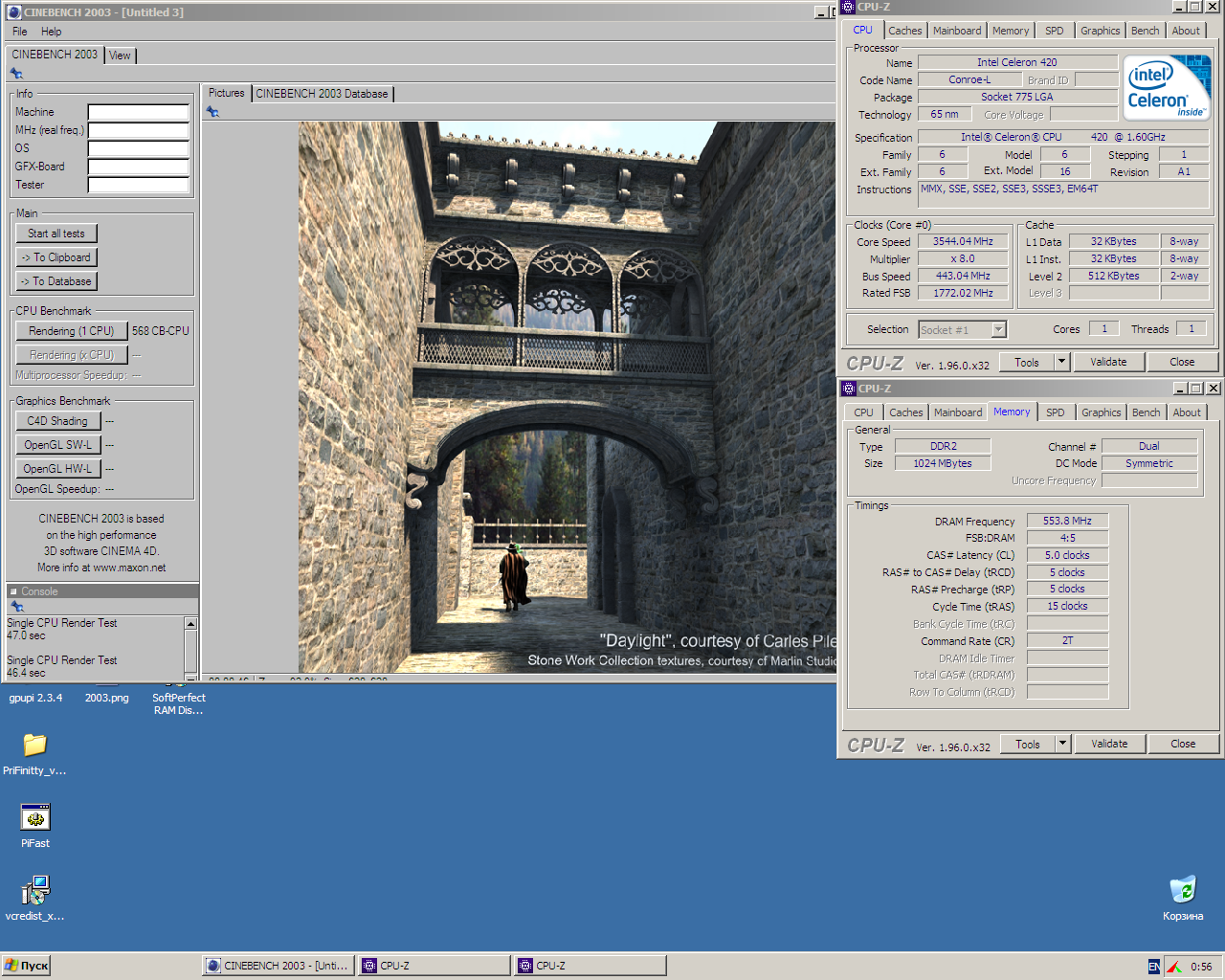The image size is (1225, 980).
Task: Expand the Tools dropdown arrow in the lower CPU-Z window
Action: tap(1062, 744)
